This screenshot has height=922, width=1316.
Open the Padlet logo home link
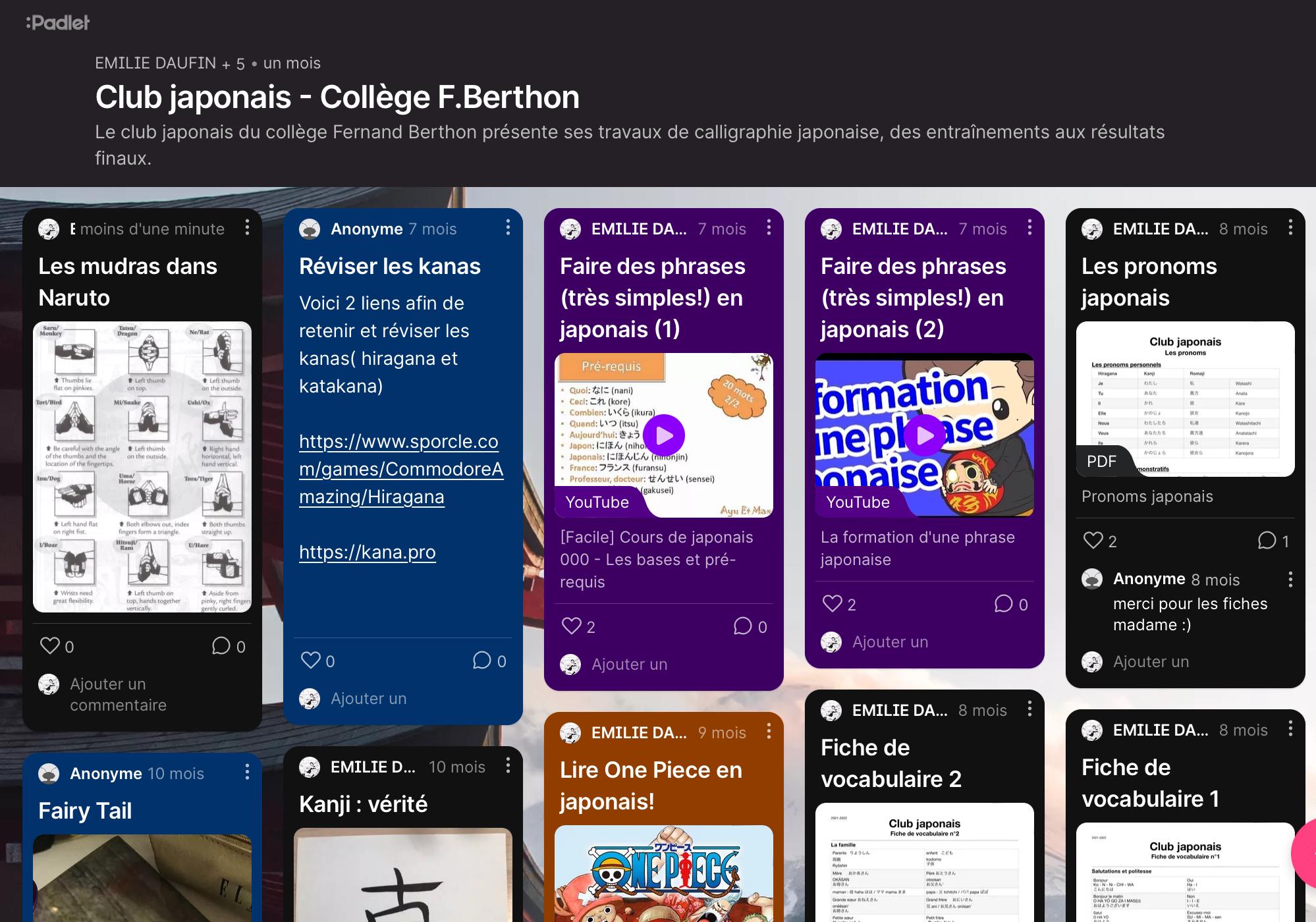[58, 22]
